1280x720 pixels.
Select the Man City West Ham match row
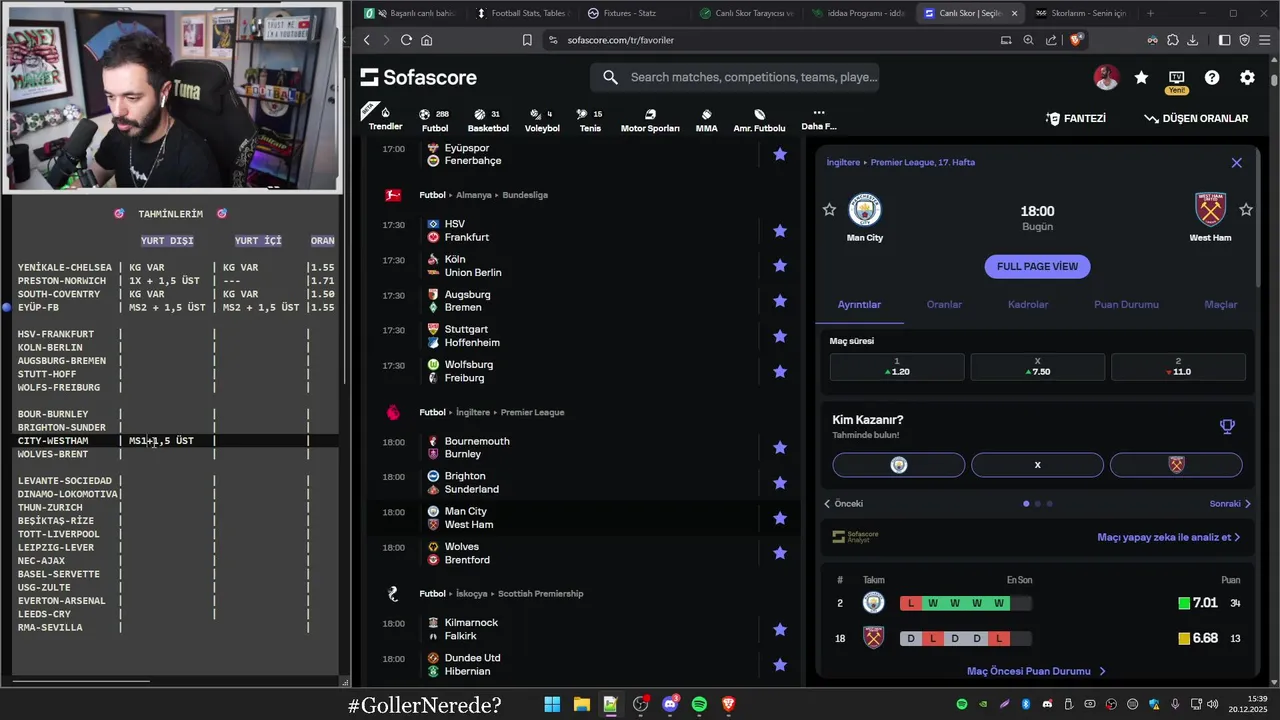pos(583,518)
